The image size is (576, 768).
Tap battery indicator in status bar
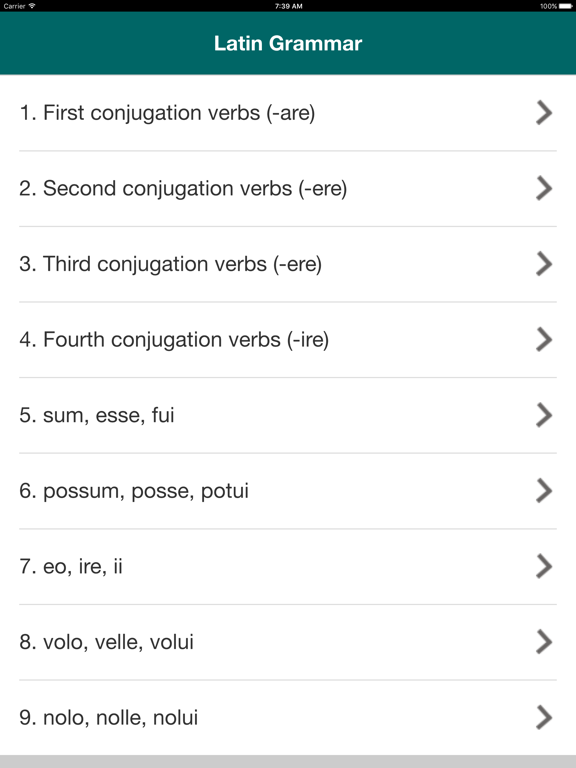(565, 6)
